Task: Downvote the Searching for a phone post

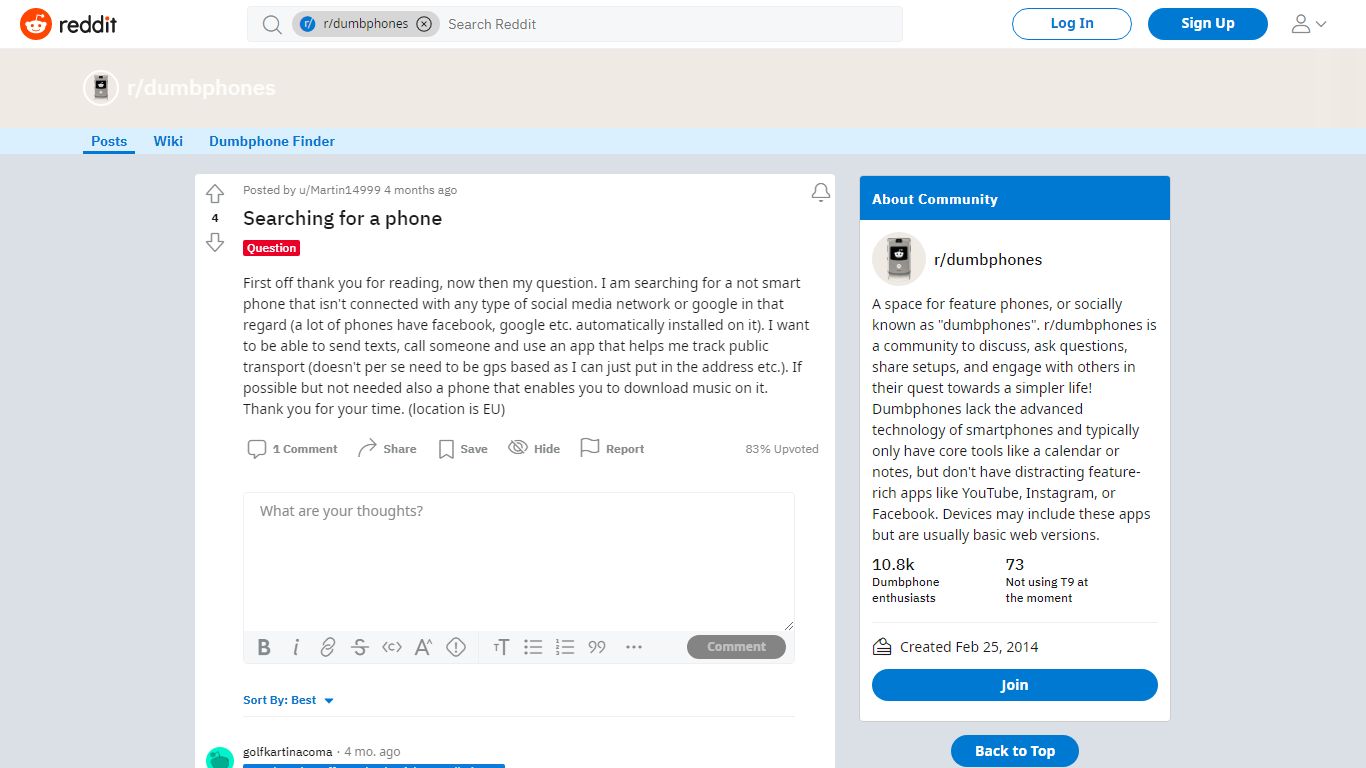Action: click(x=215, y=242)
